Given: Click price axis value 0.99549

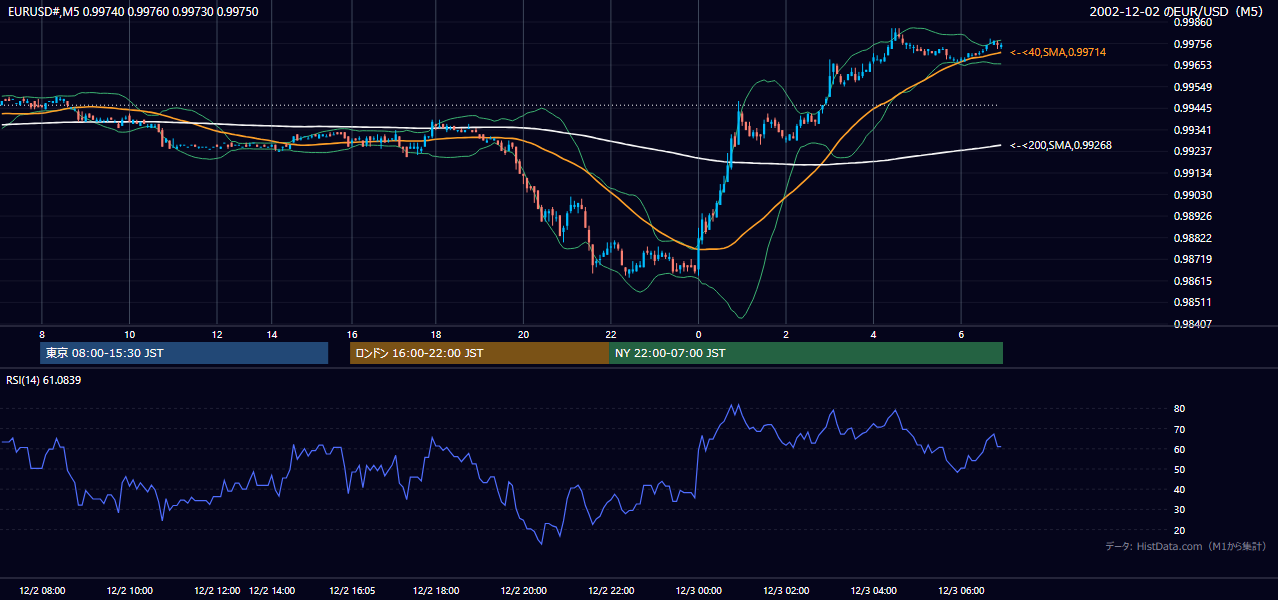Looking at the screenshot, I should pos(1192,87).
